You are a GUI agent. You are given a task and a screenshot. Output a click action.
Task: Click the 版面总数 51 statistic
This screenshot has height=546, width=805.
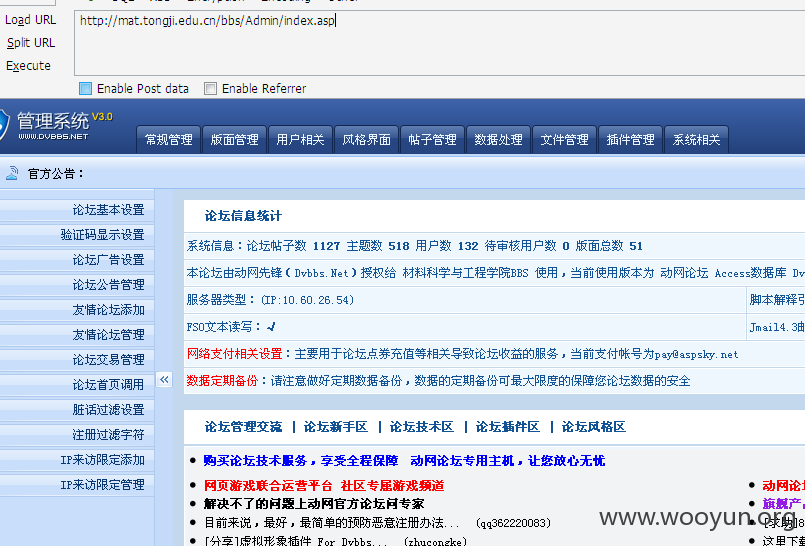[609, 246]
